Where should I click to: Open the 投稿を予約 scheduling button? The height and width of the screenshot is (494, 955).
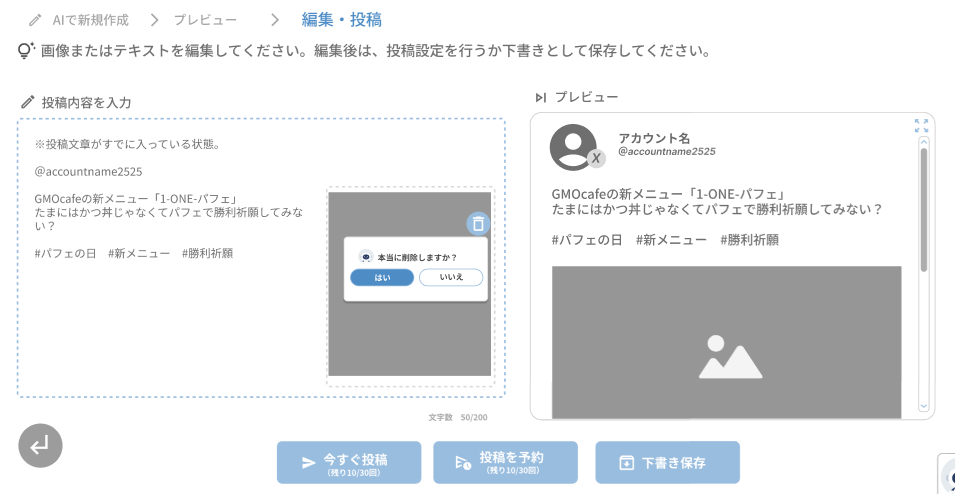[505, 462]
